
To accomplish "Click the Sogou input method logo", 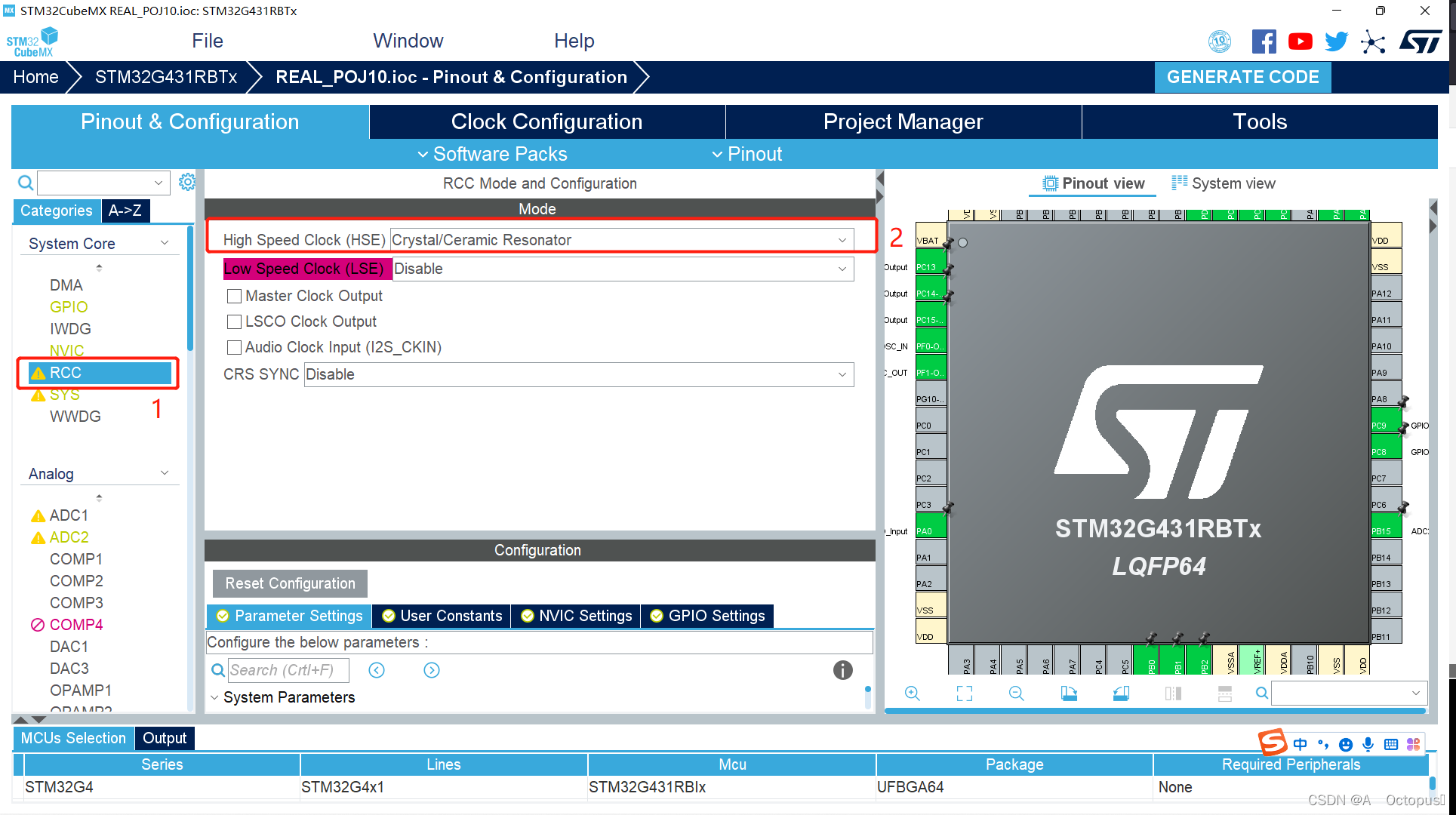I will click(x=1273, y=743).
